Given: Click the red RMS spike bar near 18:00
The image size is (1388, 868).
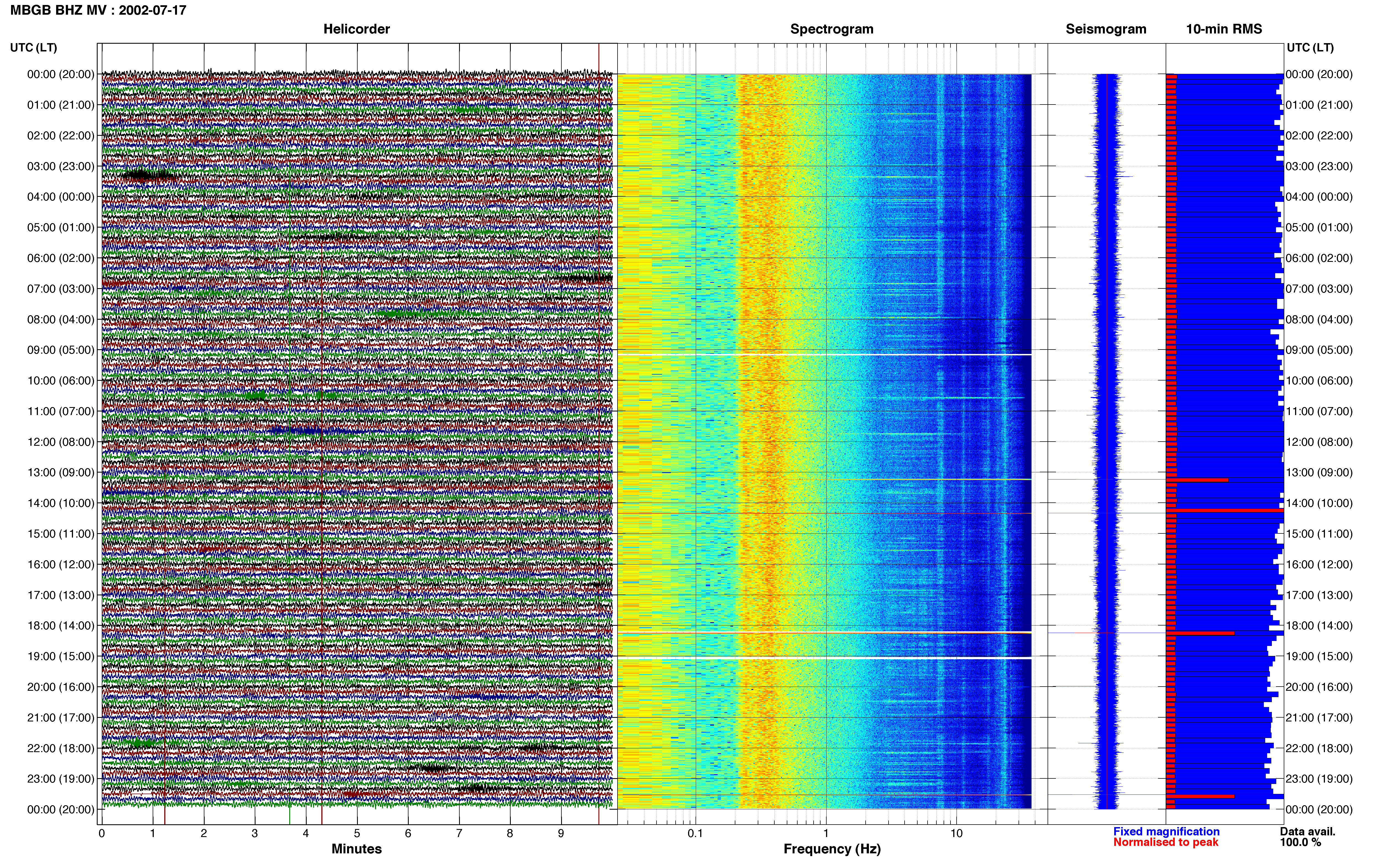Looking at the screenshot, I should (1200, 633).
